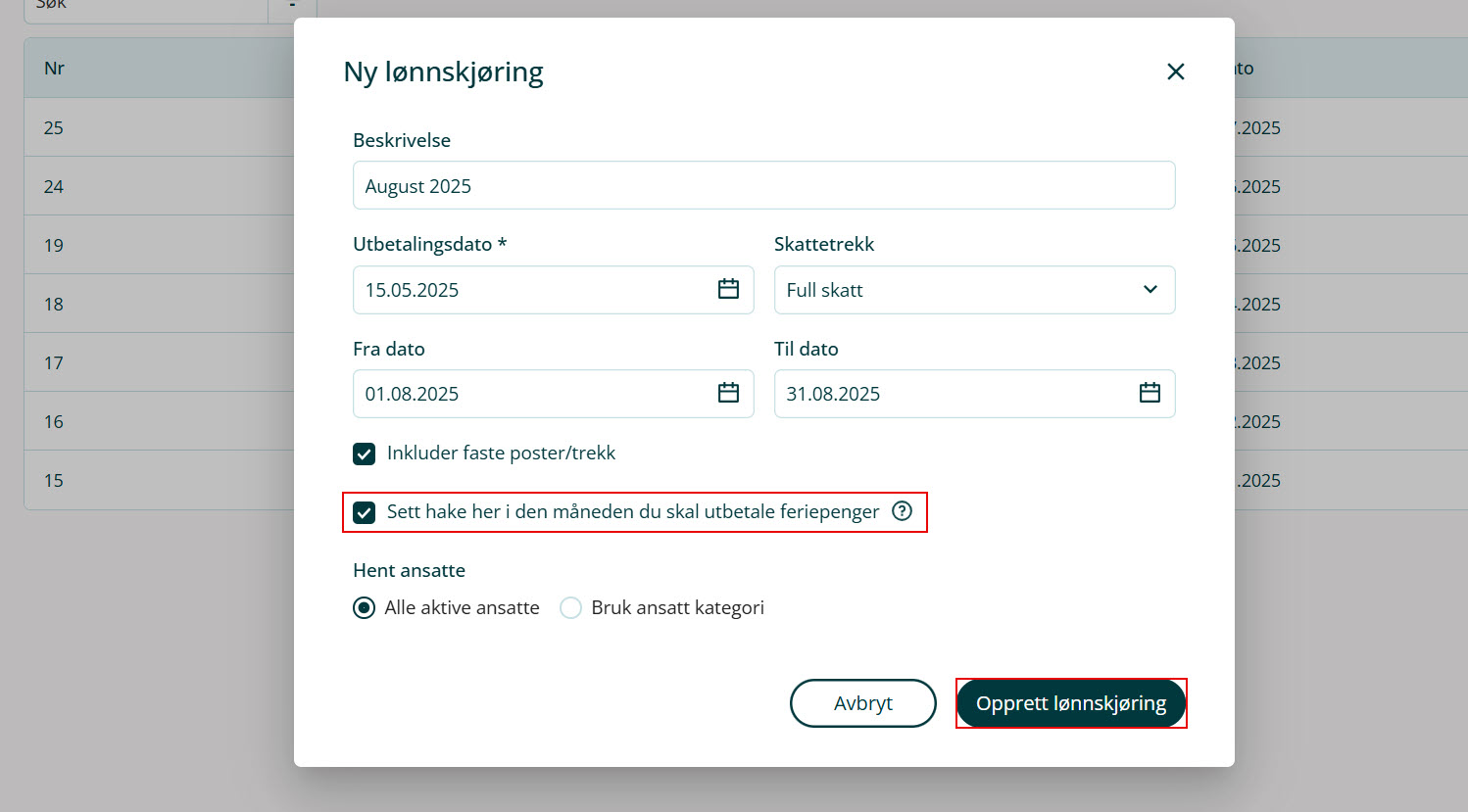Click the Til dato value 31.08.2025
The image size is (1468, 812).
833,394
